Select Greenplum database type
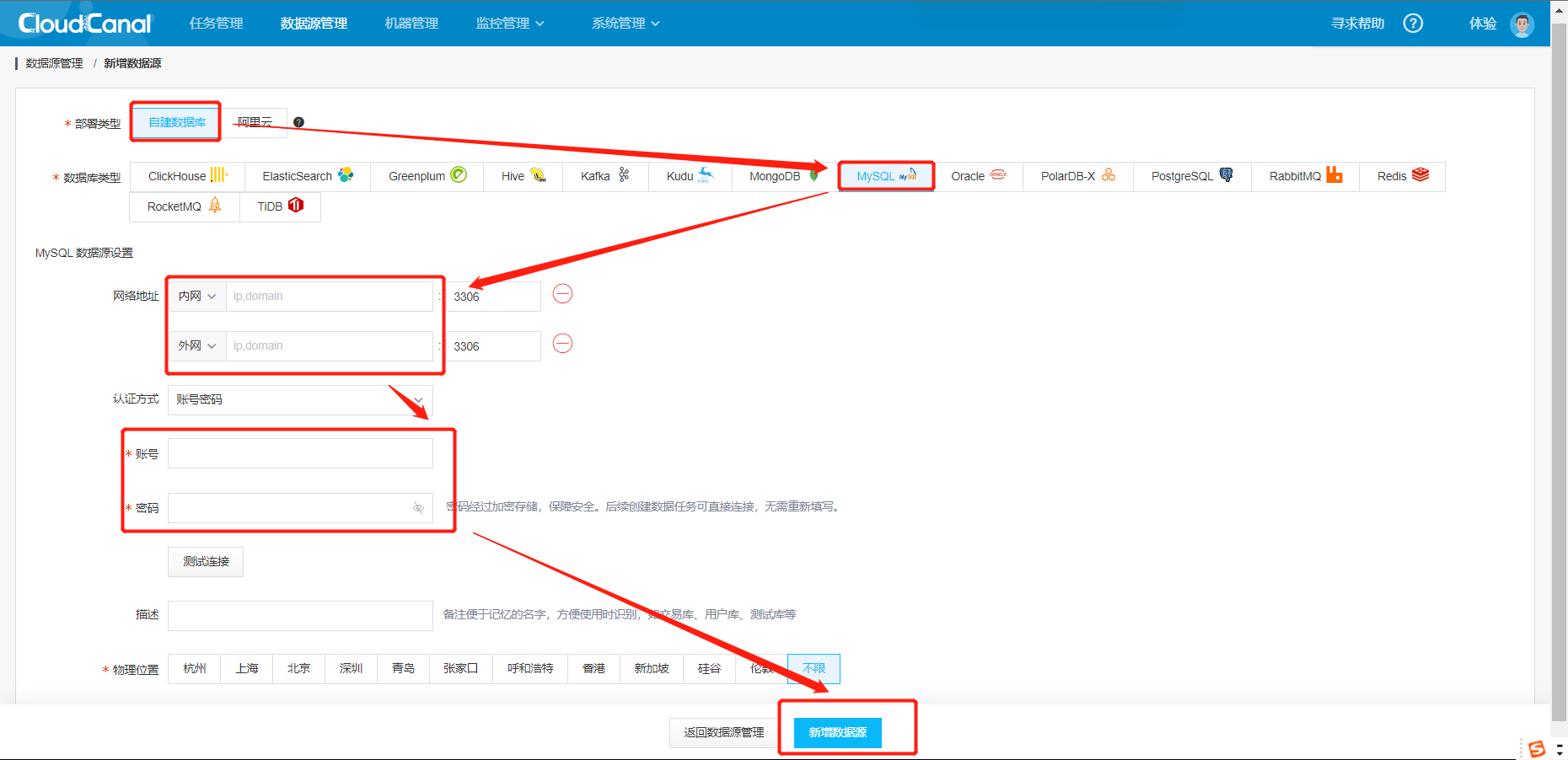This screenshot has height=760, width=1568. click(427, 176)
